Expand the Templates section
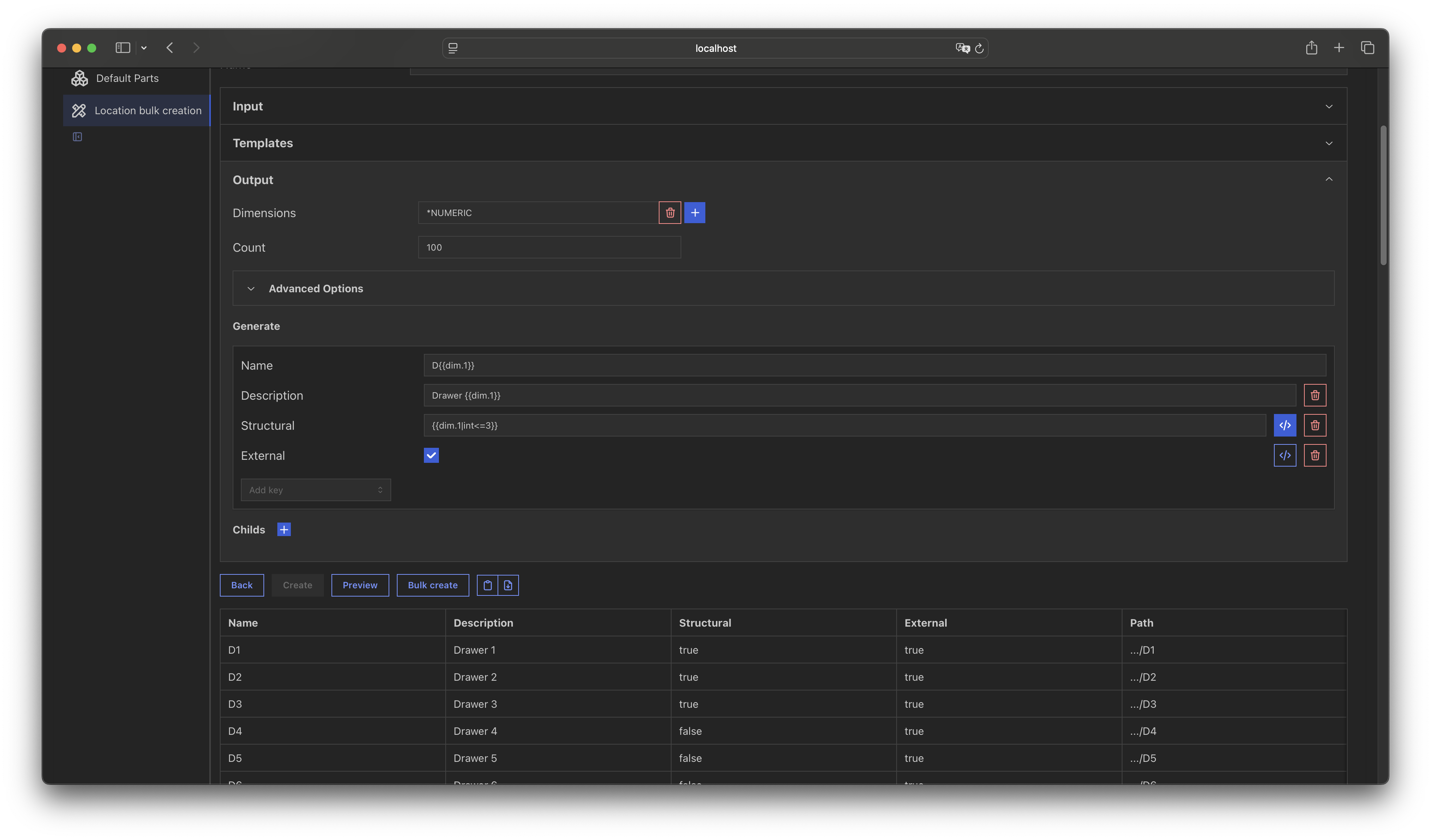This screenshot has height=840, width=1431. pyautogui.click(x=783, y=143)
